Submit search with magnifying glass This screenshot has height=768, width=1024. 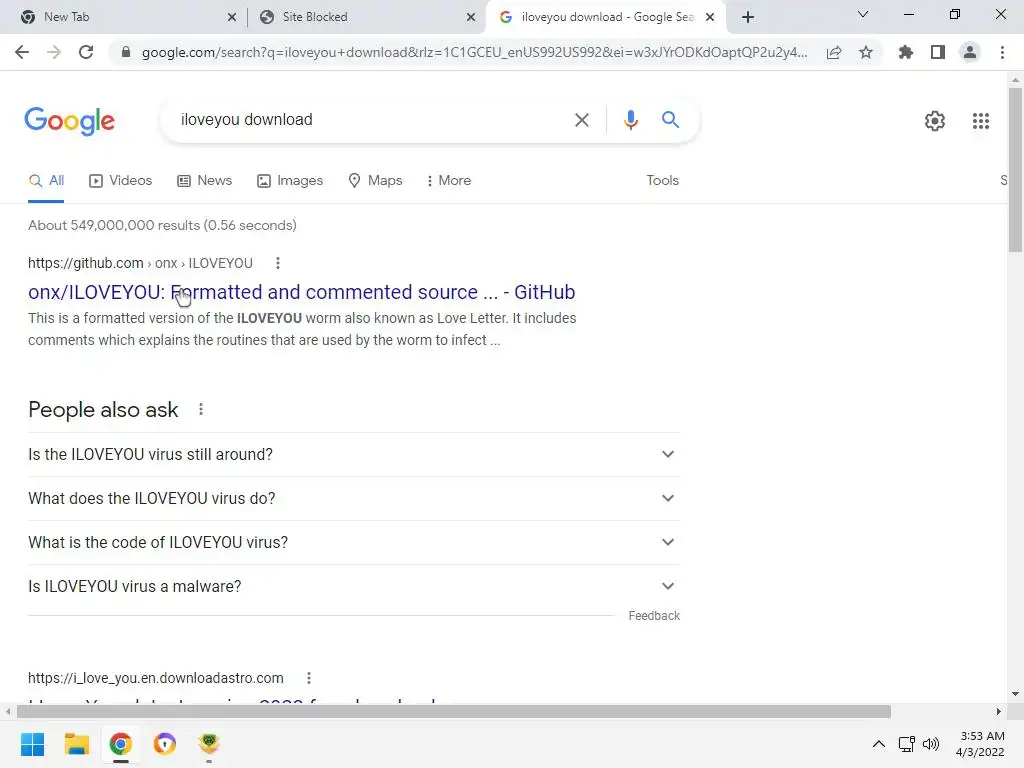click(x=670, y=120)
